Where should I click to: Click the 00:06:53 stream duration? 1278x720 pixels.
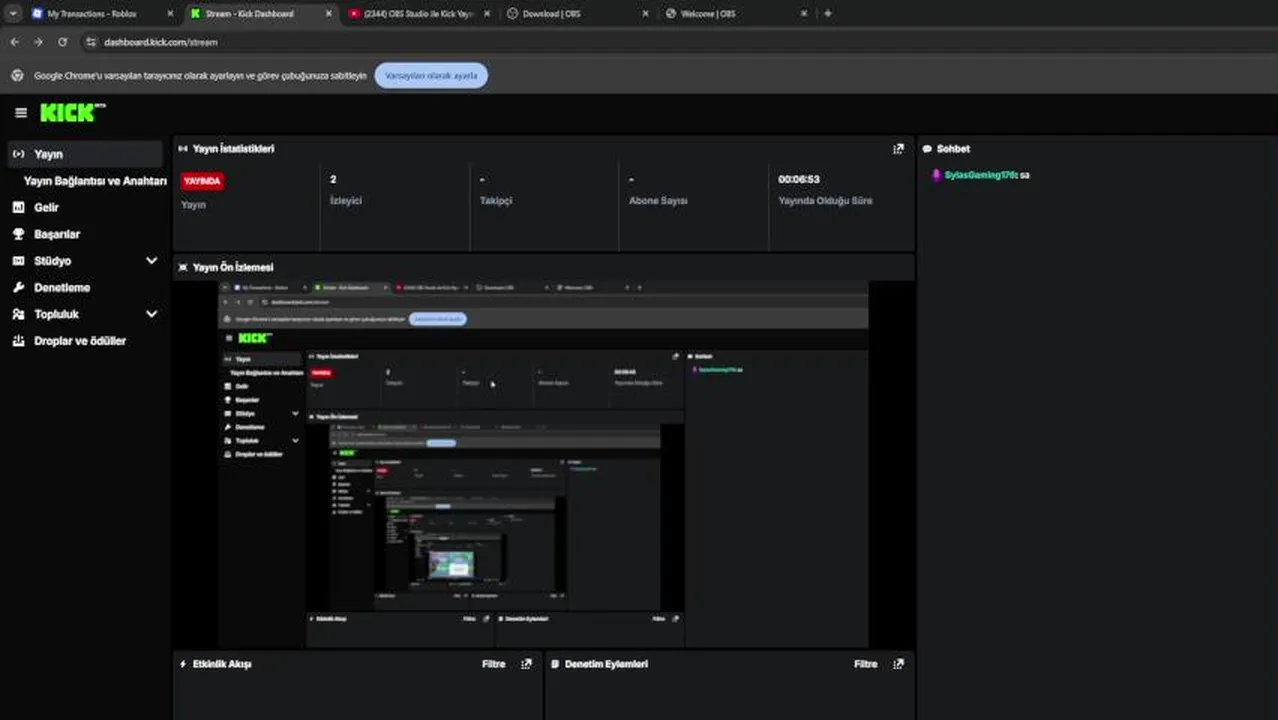pyautogui.click(x=799, y=180)
